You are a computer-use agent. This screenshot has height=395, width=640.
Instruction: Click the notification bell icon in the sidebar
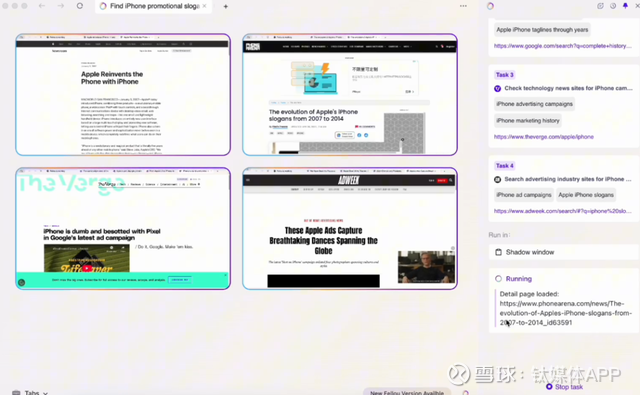(x=625, y=6)
